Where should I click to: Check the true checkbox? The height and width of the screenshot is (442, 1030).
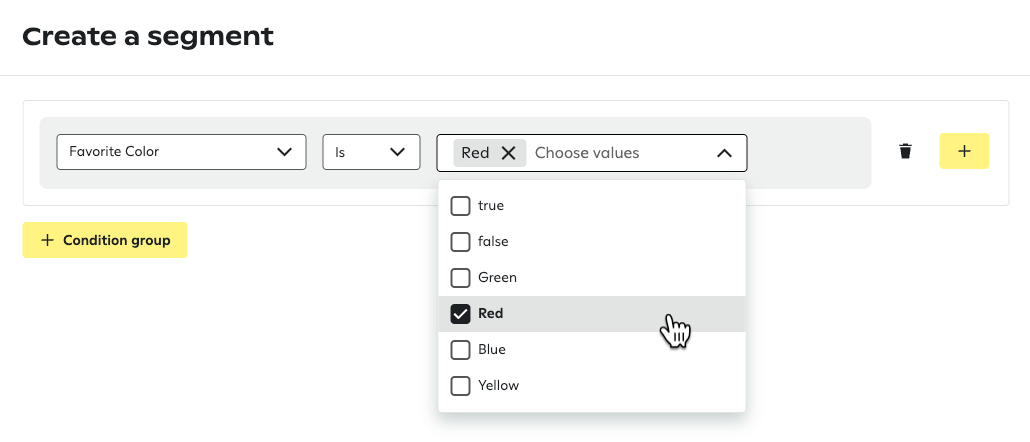pyautogui.click(x=460, y=206)
